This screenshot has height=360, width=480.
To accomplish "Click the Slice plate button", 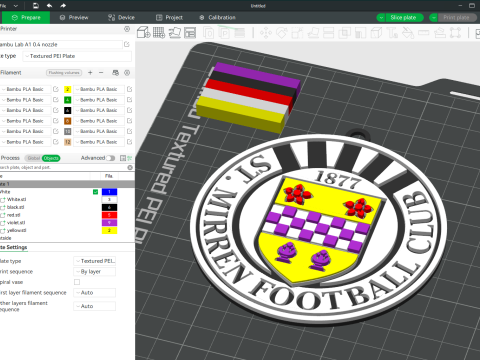I will [404, 18].
